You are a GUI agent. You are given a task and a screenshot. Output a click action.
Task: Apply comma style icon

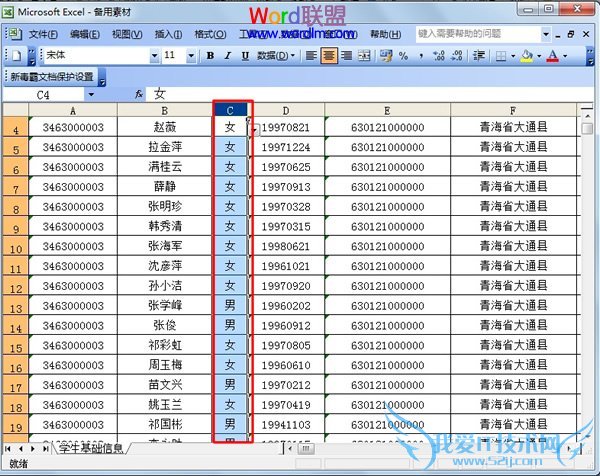pyautogui.click(x=421, y=56)
